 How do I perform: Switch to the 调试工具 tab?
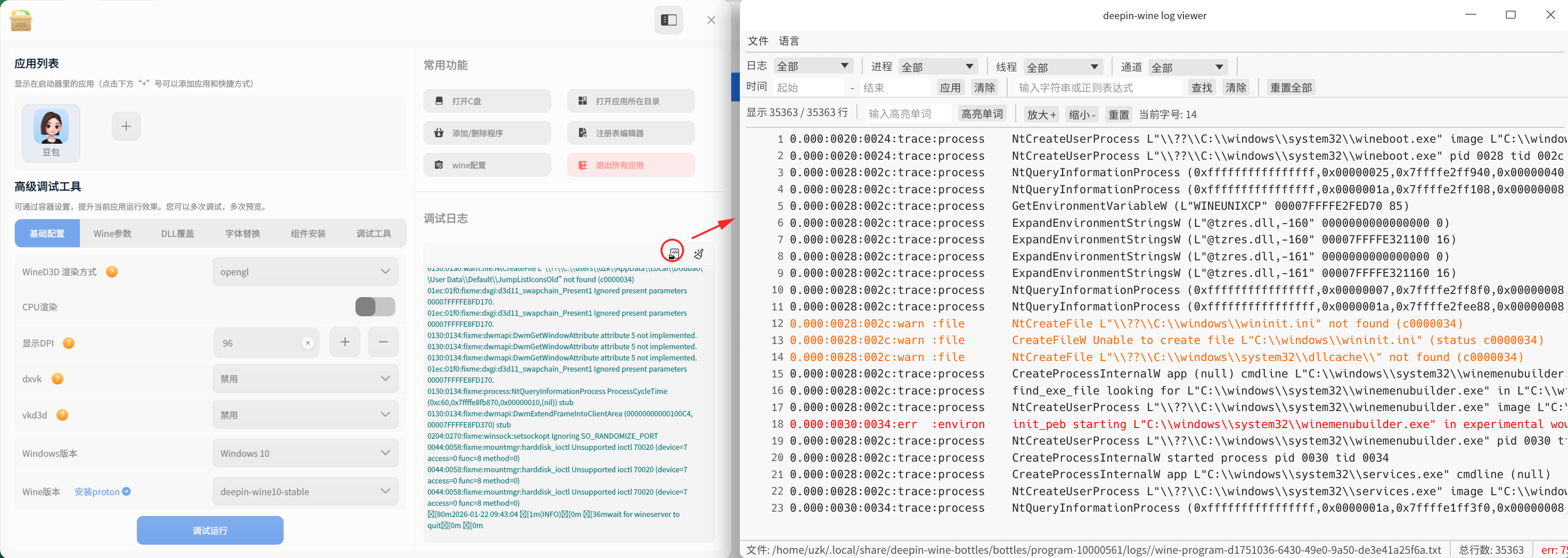pos(374,234)
